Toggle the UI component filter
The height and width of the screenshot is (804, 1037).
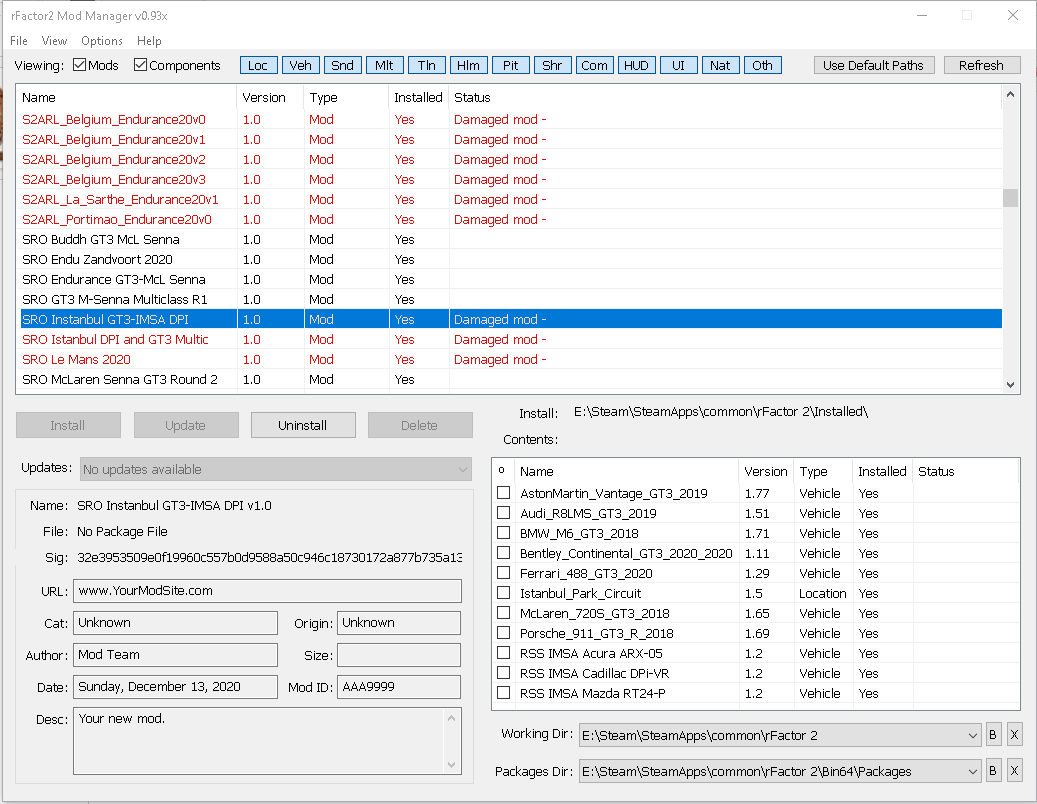click(679, 65)
